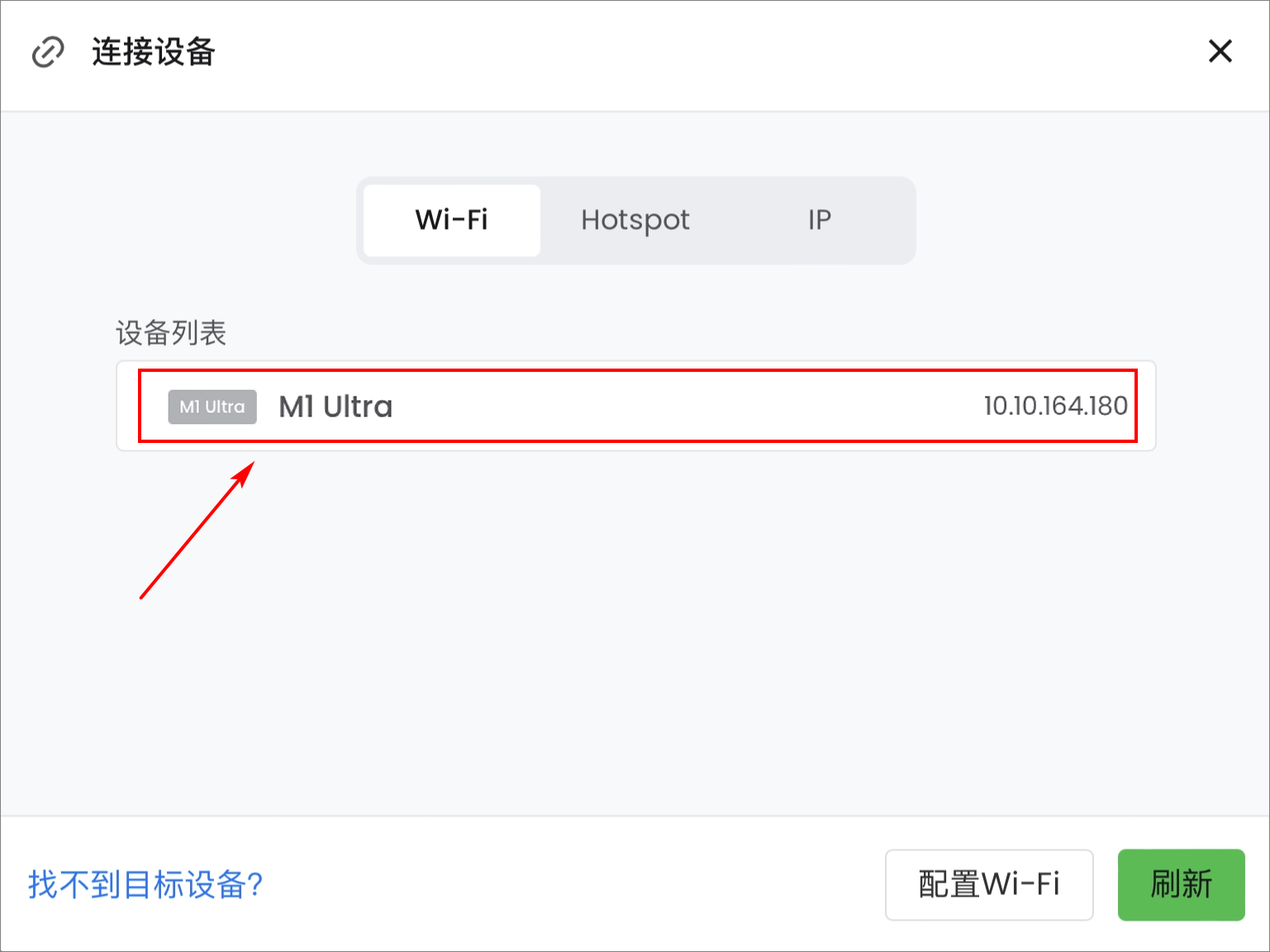
Task: Select the M1 Ultra device row
Action: (x=636, y=406)
